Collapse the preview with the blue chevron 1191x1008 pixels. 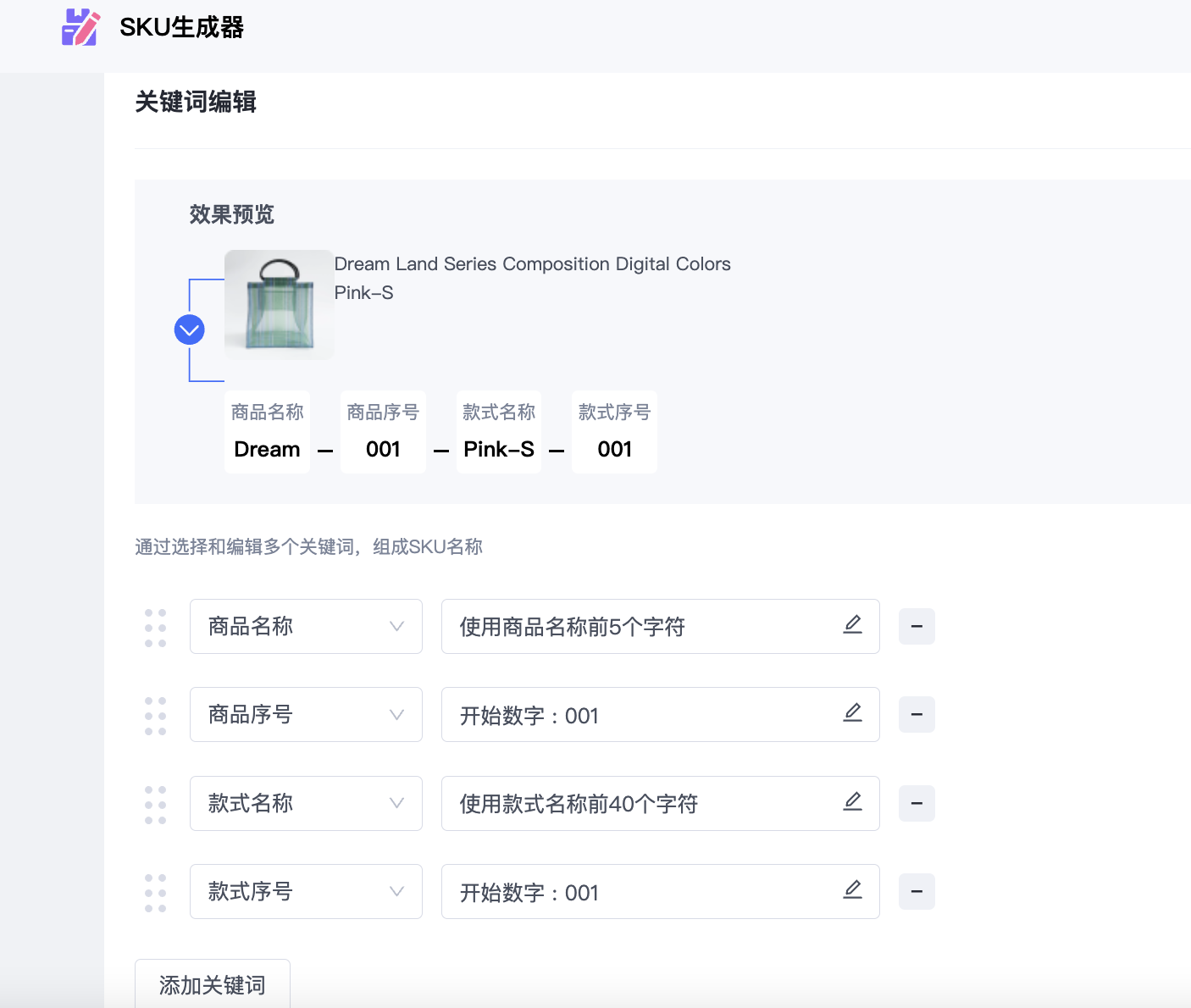190,330
